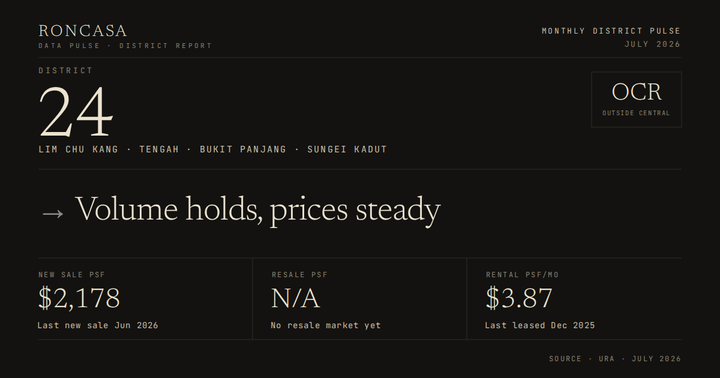Click the No resale market yet note
Screen dimensions: 720x378
326,325
